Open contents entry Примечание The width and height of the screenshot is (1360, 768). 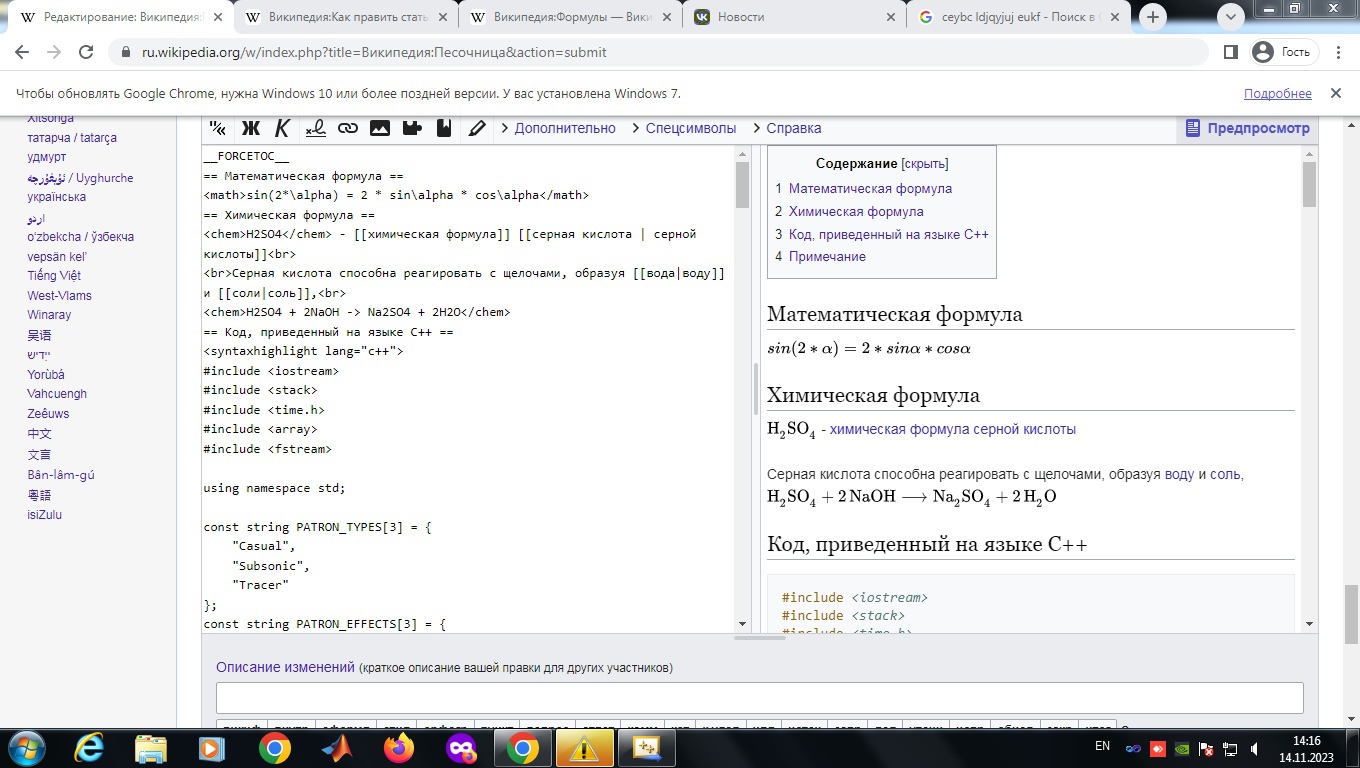(x=827, y=256)
